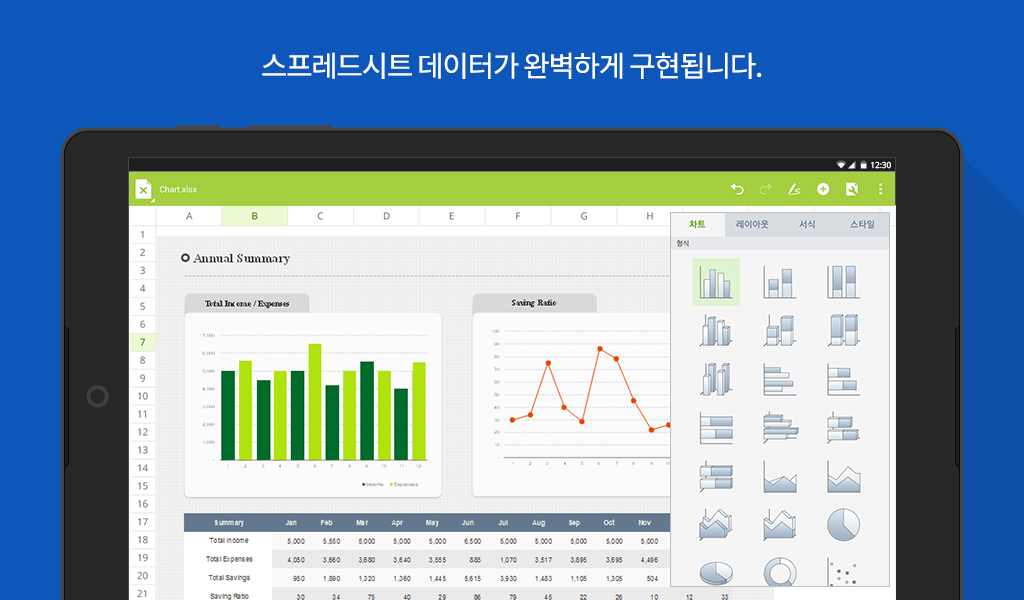The height and width of the screenshot is (600, 1024).
Task: Choose the clustered column chart type
Action: point(716,282)
